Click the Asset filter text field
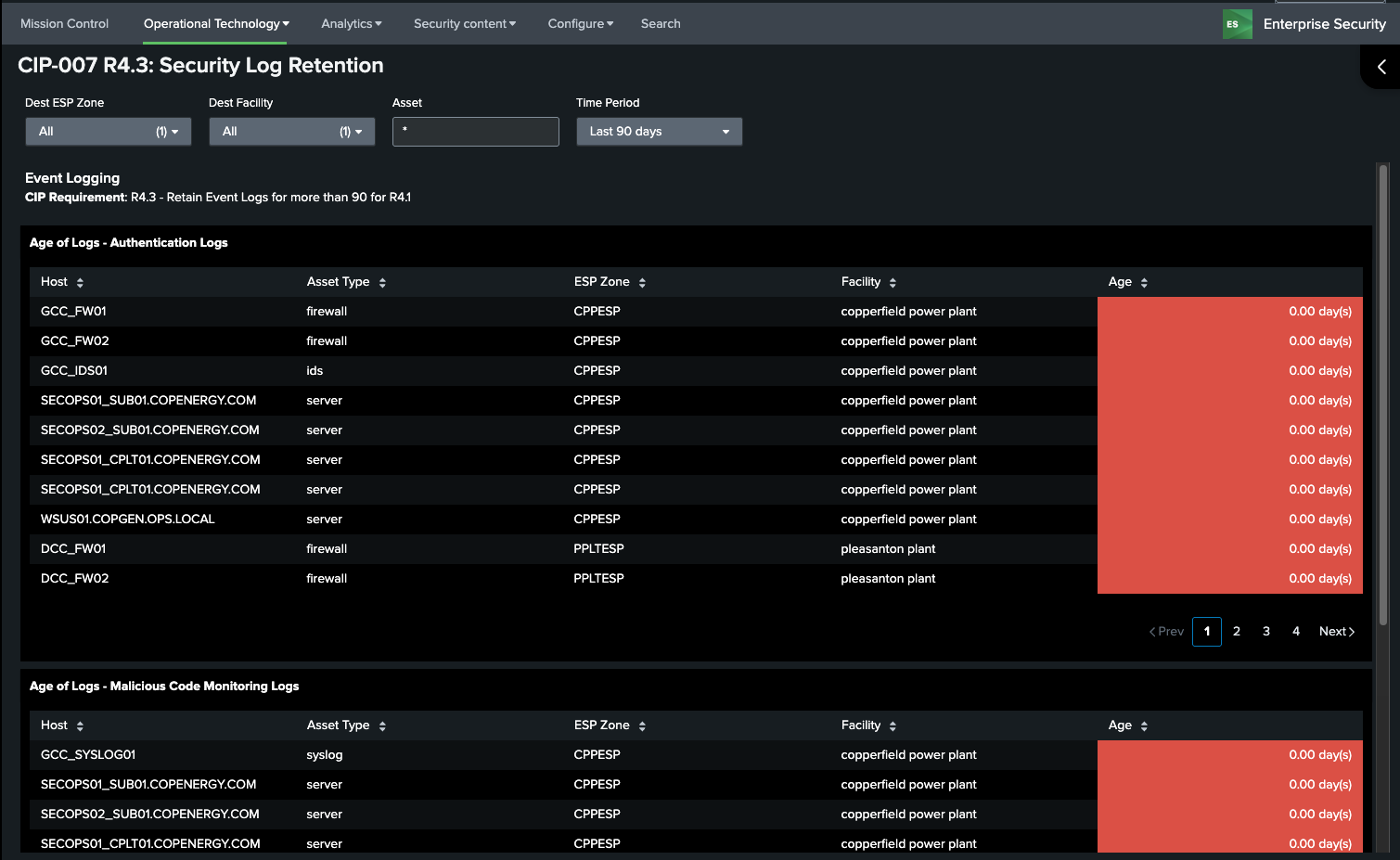This screenshot has width=1400, height=860. 475,132
